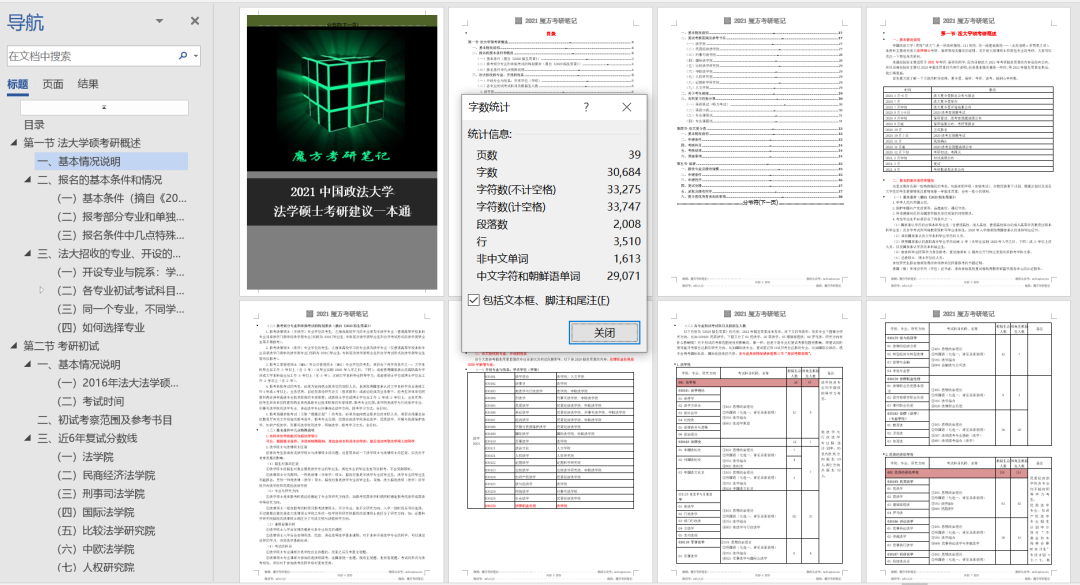Collapse 第一节 法大学硕考研概述 section

(14, 143)
